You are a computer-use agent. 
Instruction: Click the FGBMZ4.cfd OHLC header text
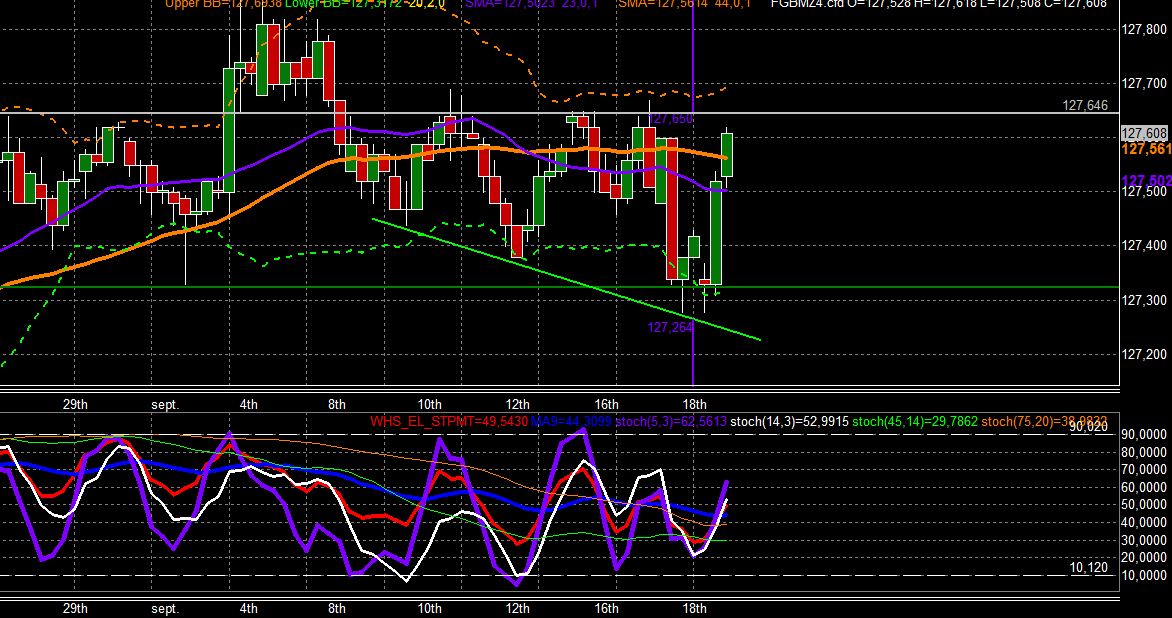pyautogui.click(x=939, y=4)
